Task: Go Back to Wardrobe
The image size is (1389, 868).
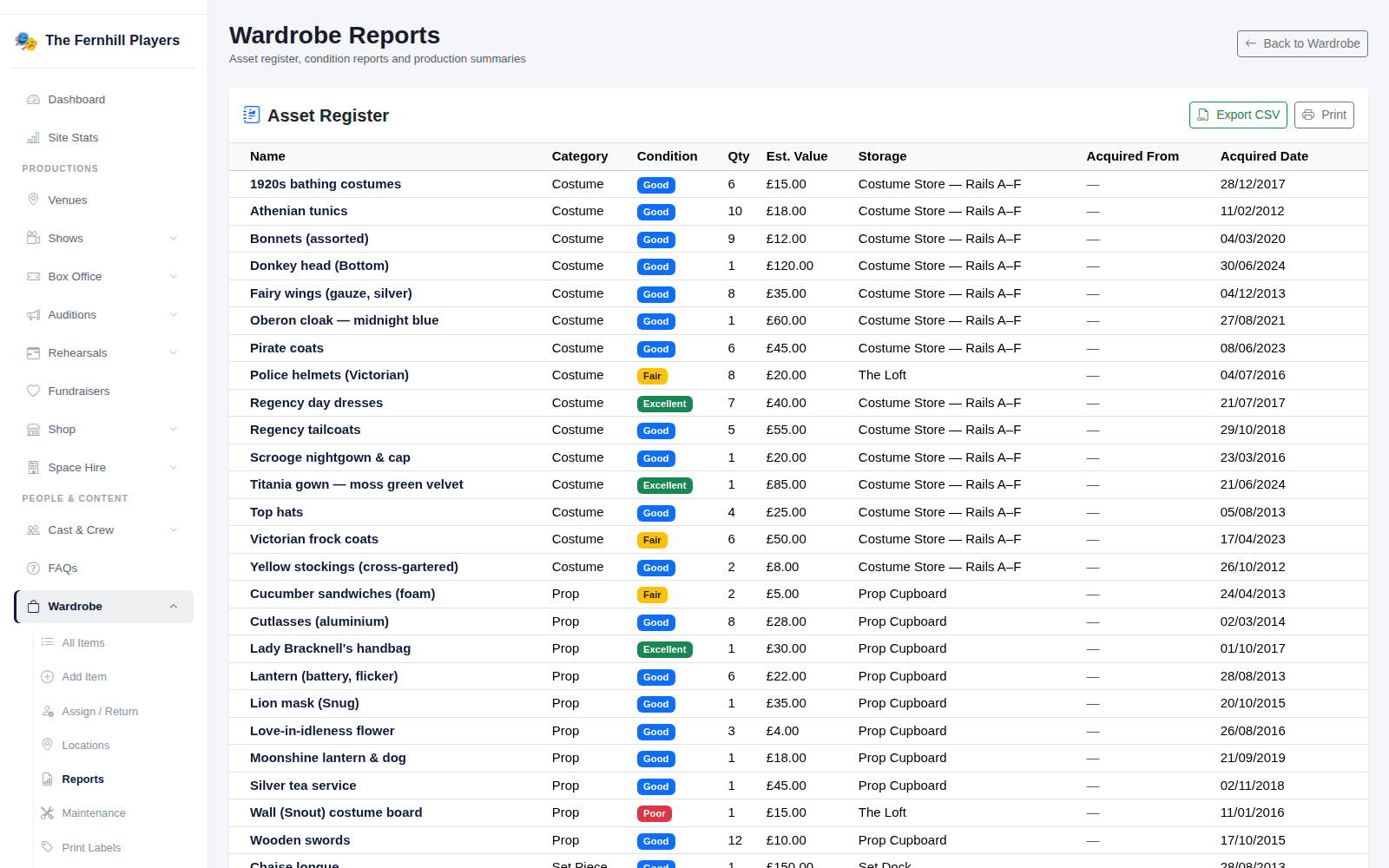Action: [x=1302, y=43]
